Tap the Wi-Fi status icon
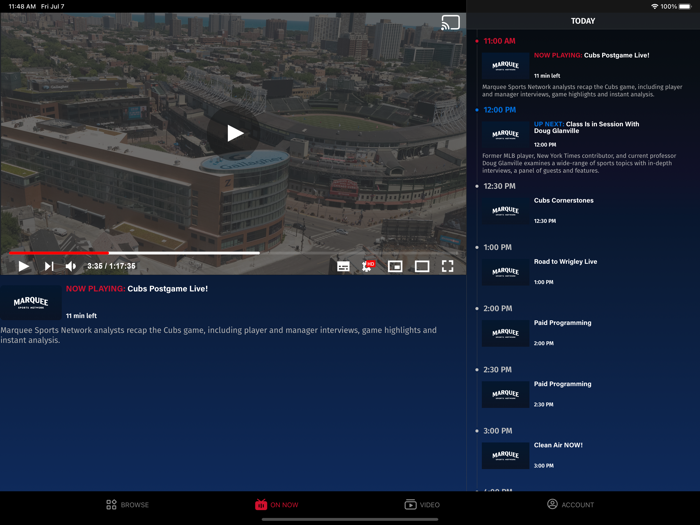The height and width of the screenshot is (525, 700). pos(654,6)
